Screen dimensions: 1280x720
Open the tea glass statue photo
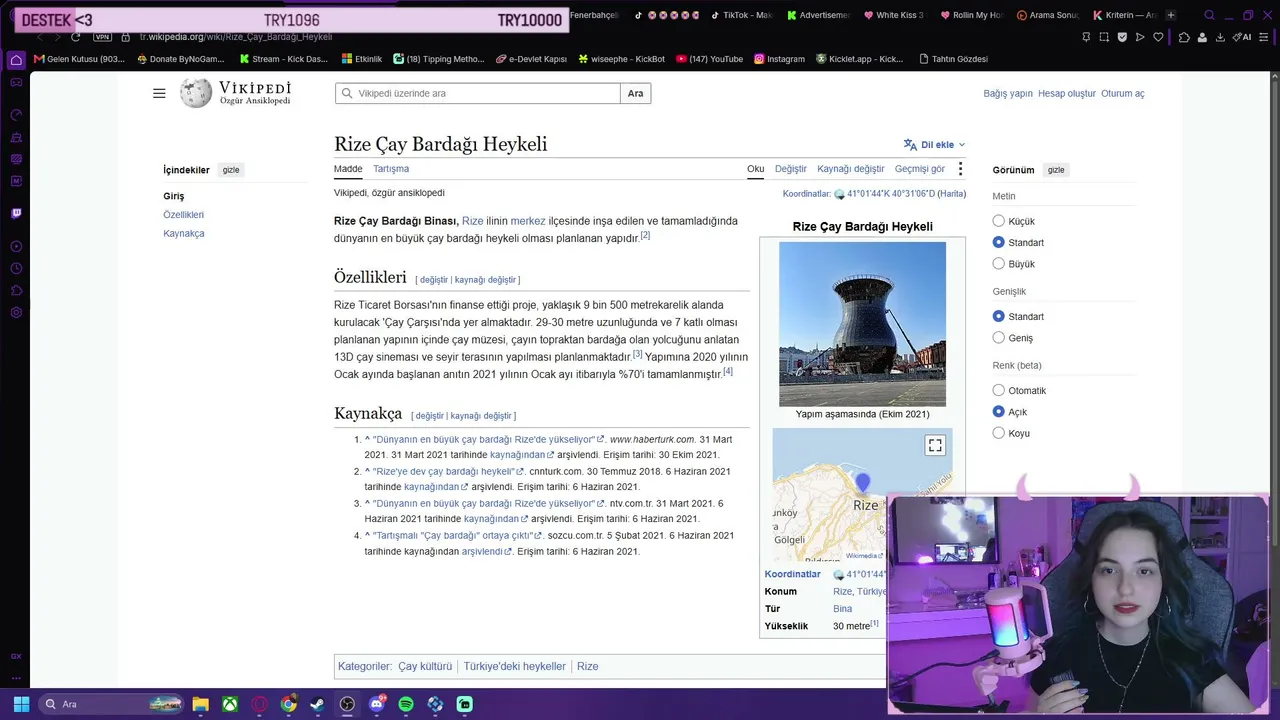click(x=862, y=324)
